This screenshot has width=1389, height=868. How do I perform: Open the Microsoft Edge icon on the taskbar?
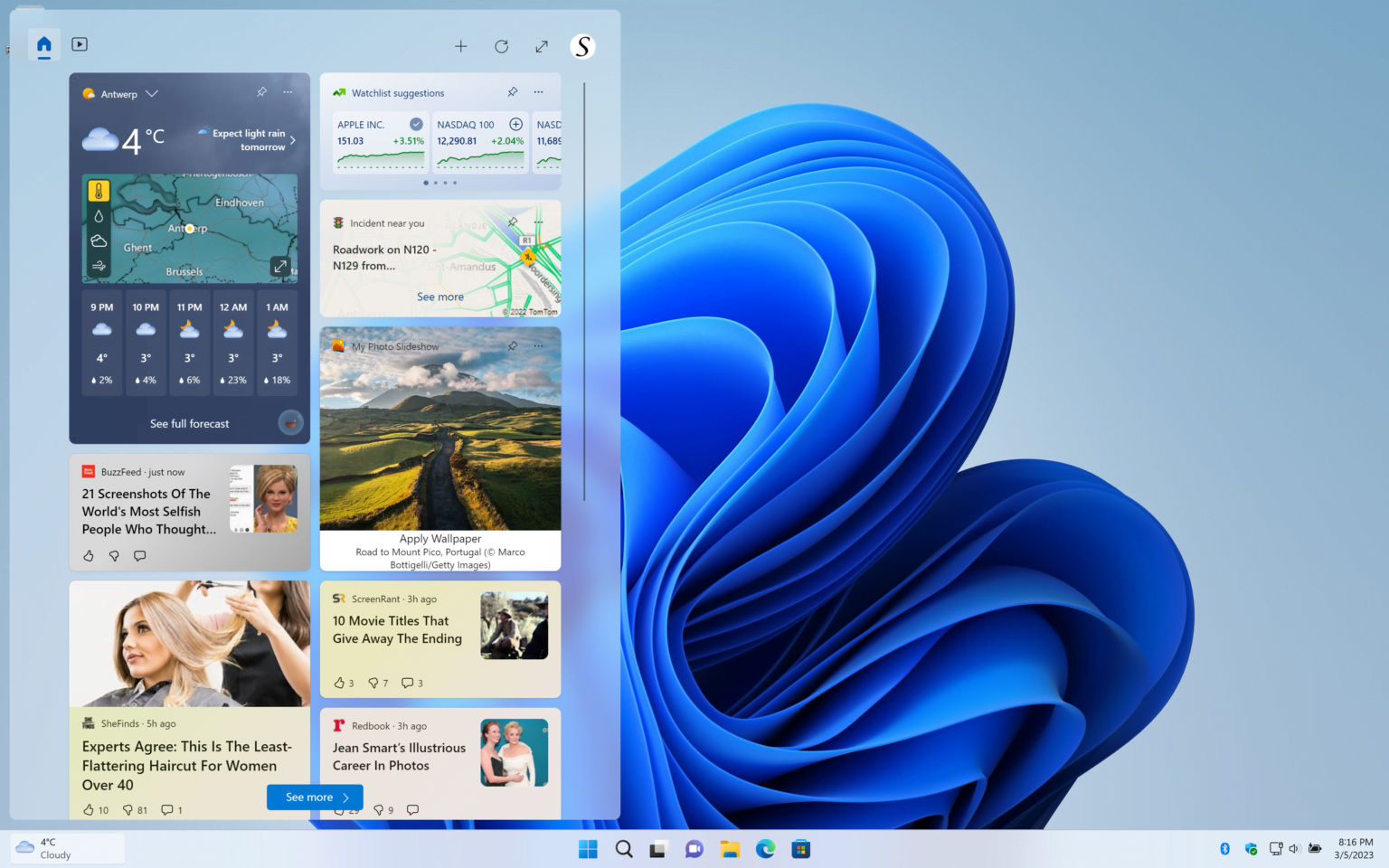[765, 849]
